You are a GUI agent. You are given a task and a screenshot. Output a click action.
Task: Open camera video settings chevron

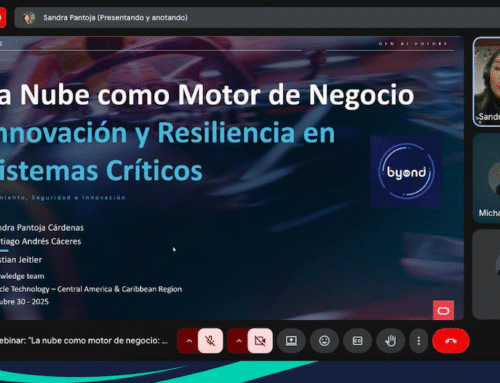point(238,341)
